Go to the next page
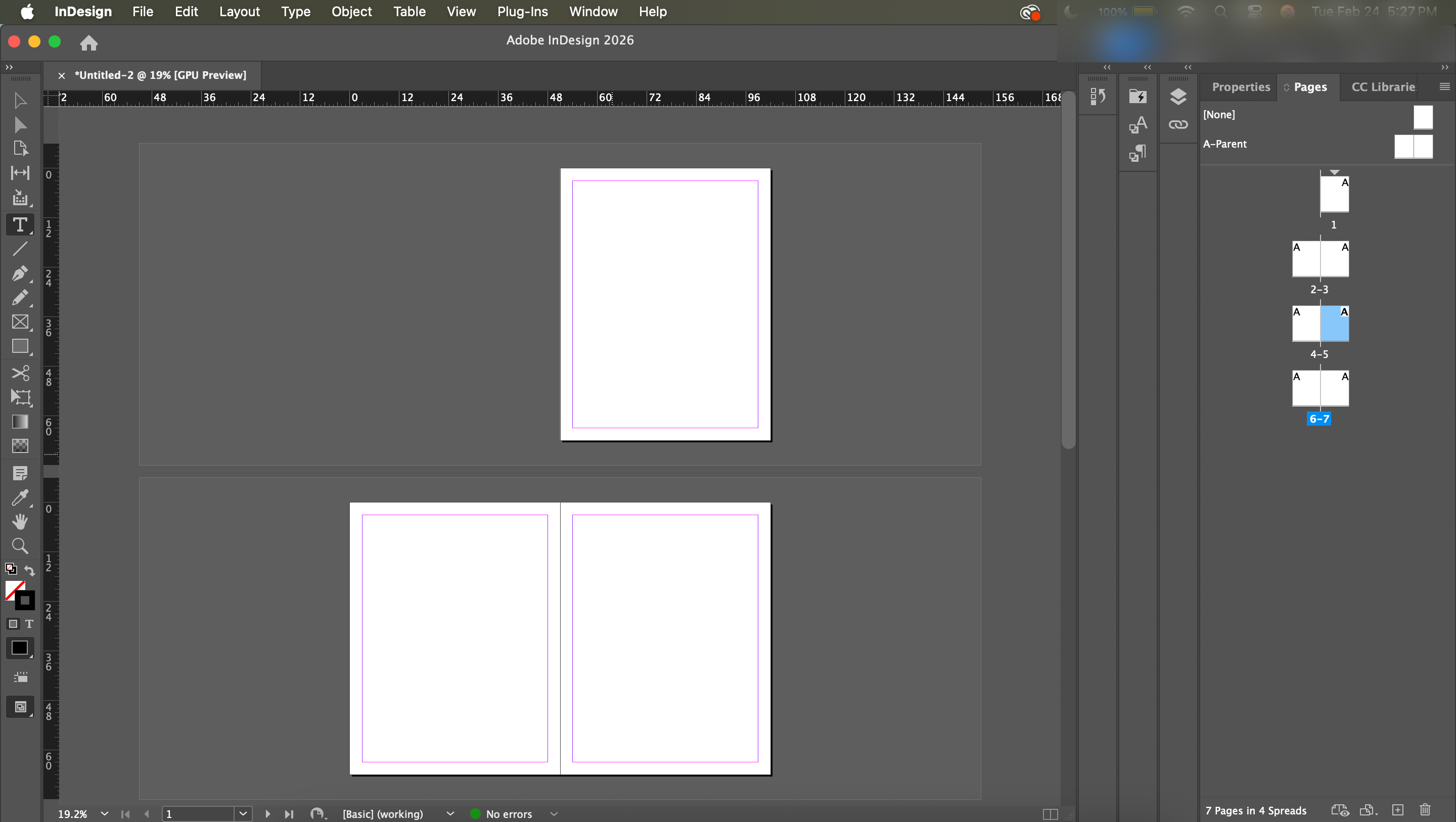The image size is (1456, 822). [x=268, y=813]
